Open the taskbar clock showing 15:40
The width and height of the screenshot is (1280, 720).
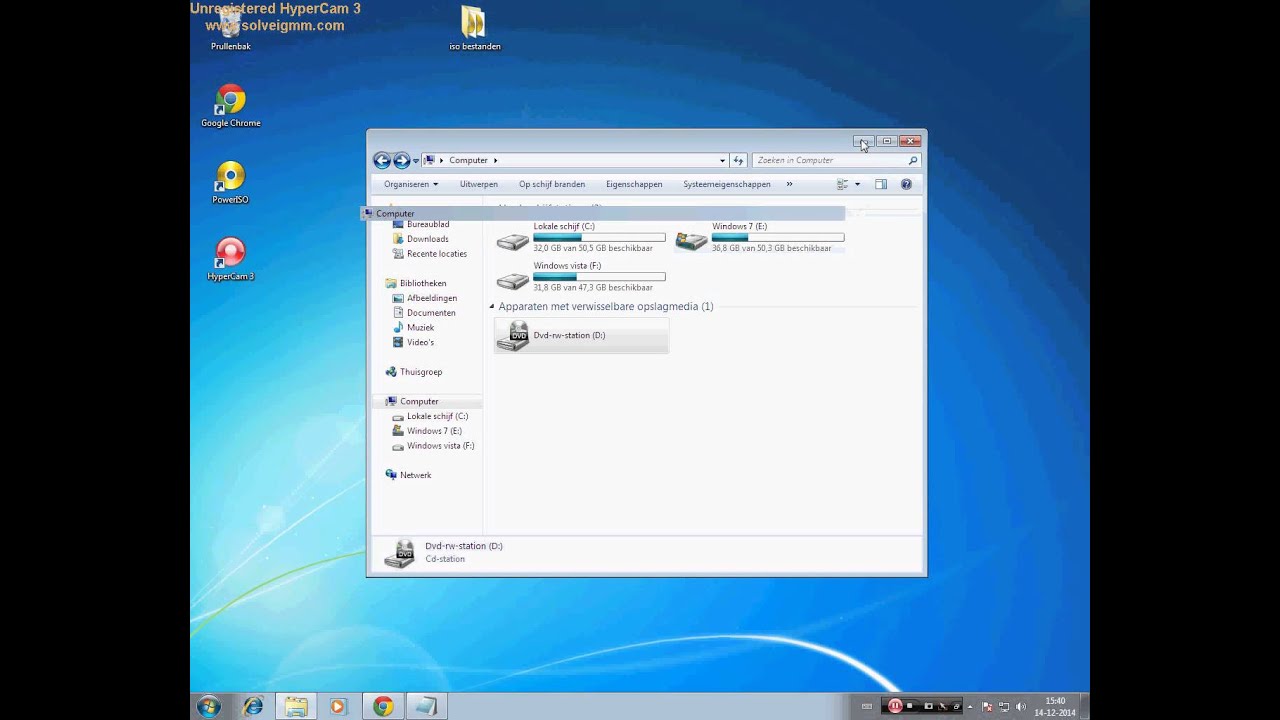coord(1055,706)
